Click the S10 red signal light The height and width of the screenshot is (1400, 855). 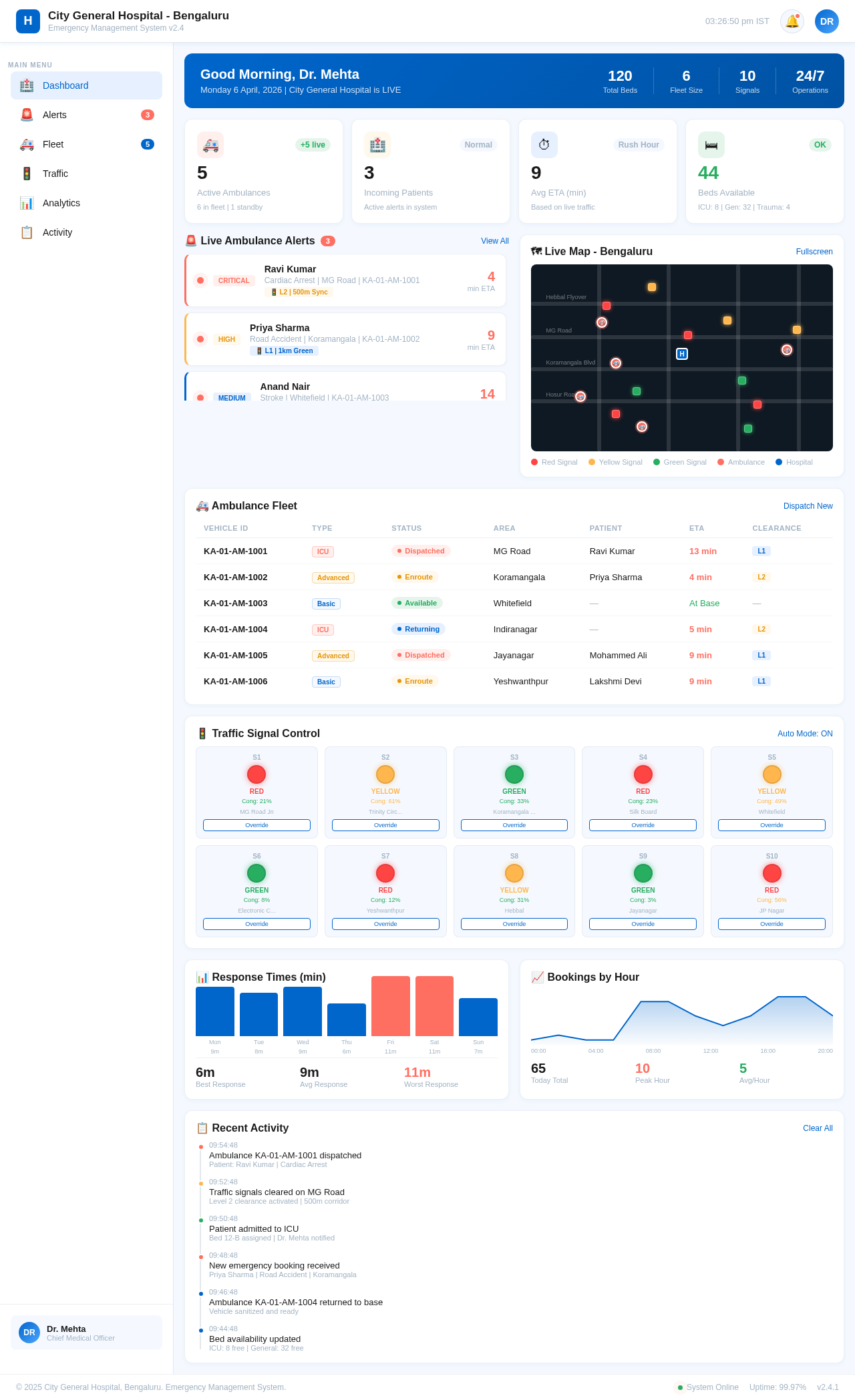[772, 873]
